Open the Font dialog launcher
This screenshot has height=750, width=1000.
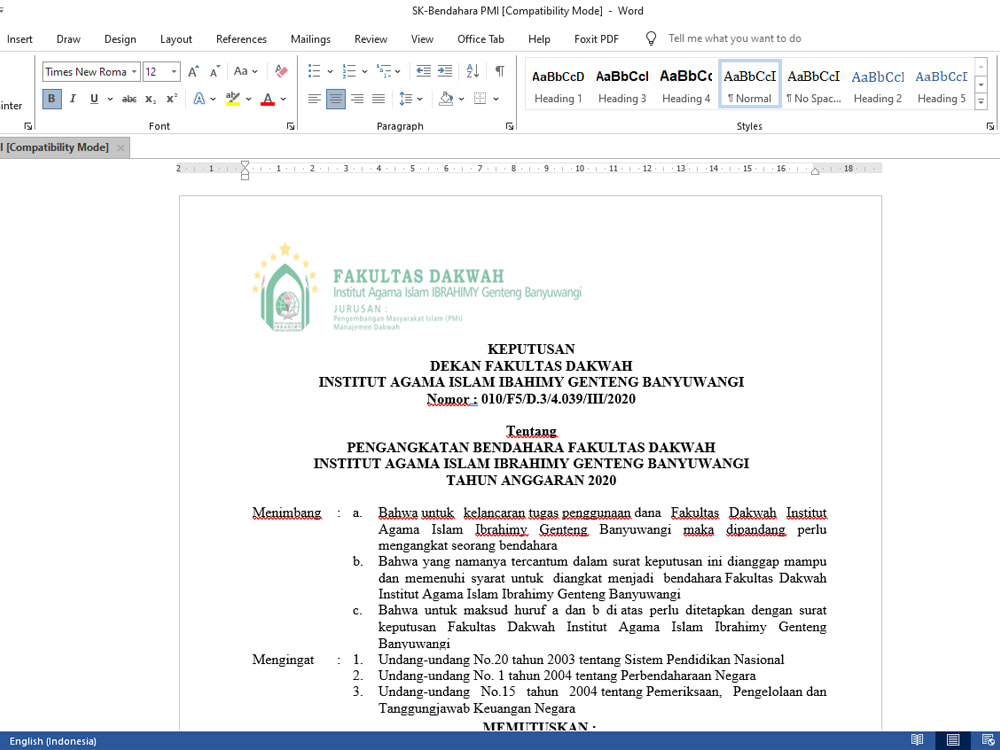click(x=291, y=126)
